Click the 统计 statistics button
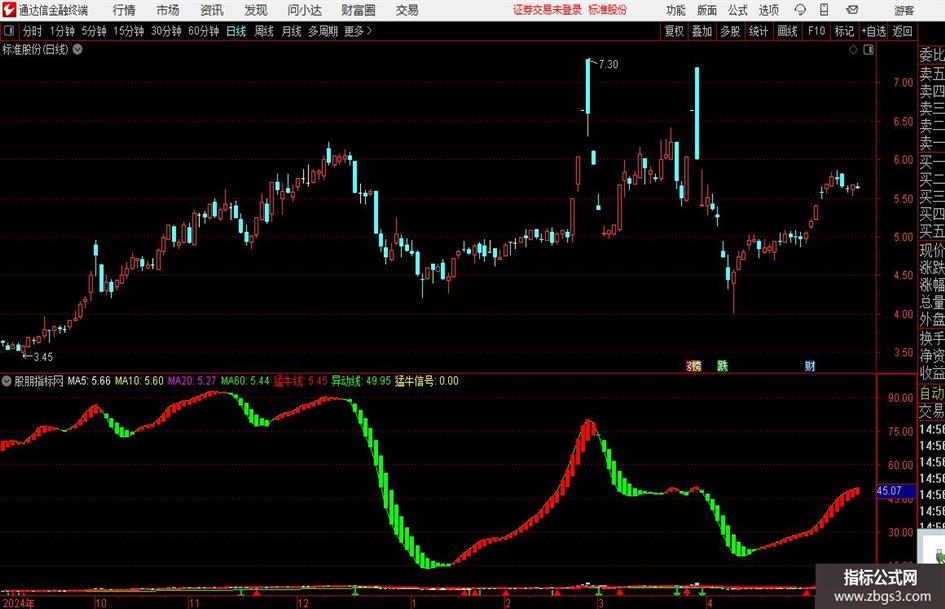 (759, 31)
